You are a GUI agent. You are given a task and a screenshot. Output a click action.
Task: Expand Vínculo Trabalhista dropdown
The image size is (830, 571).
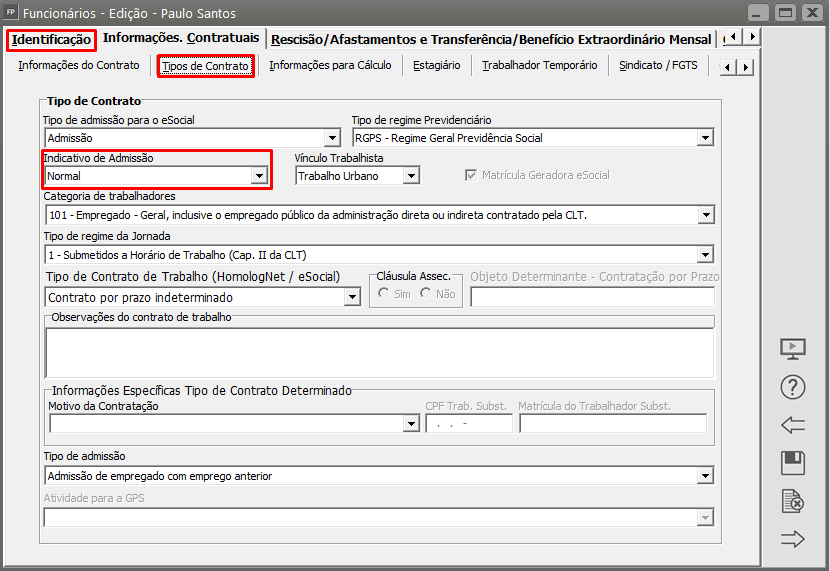pos(411,176)
